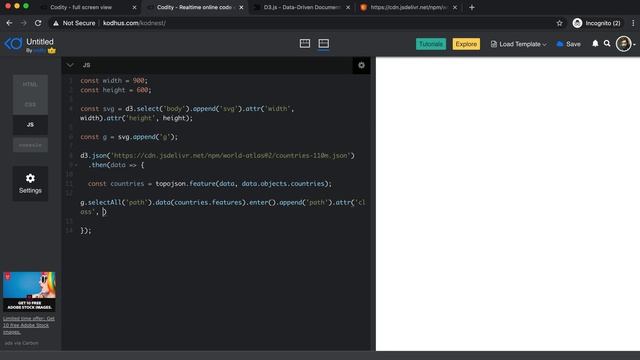The width and height of the screenshot is (640, 360).
Task: Select the JS panel button in sidebar
Action: (30, 125)
